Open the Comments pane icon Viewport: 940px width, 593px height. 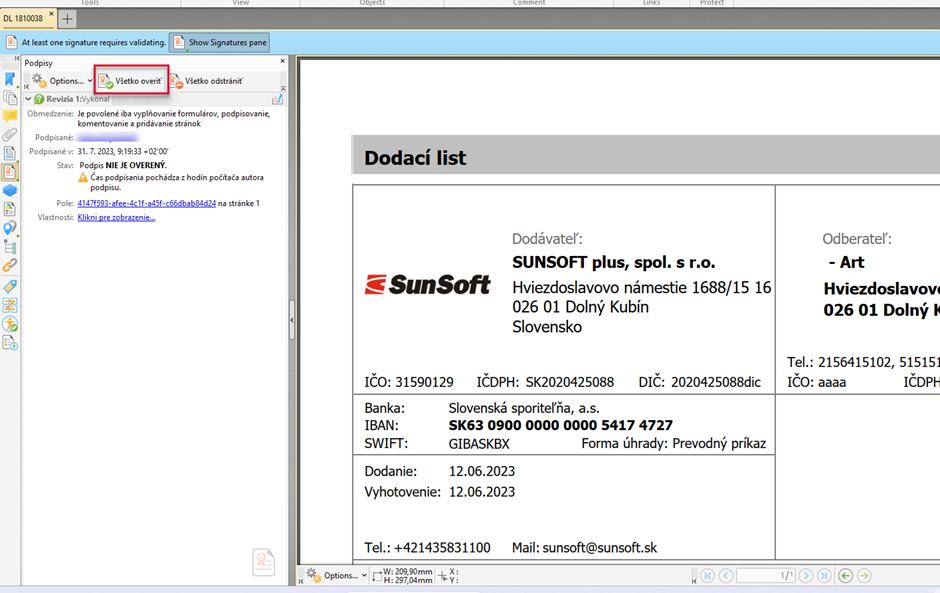pos(10,117)
